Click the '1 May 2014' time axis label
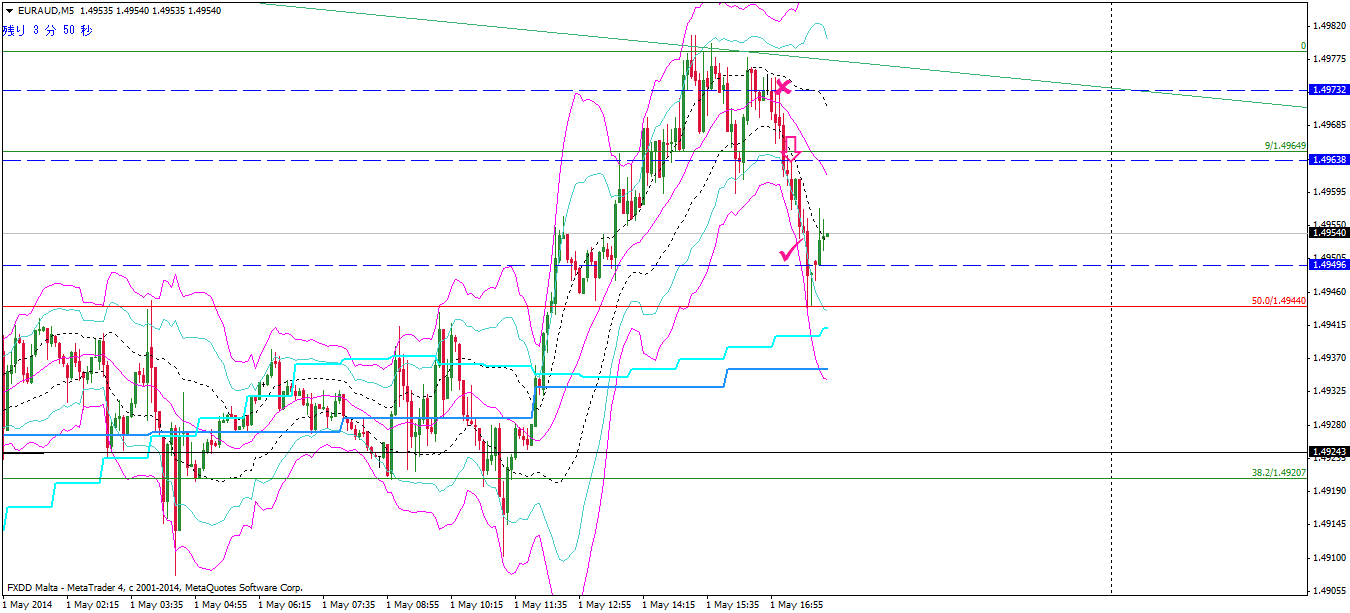Image resolution: width=1350 pixels, height=613 pixels. [x=27, y=605]
